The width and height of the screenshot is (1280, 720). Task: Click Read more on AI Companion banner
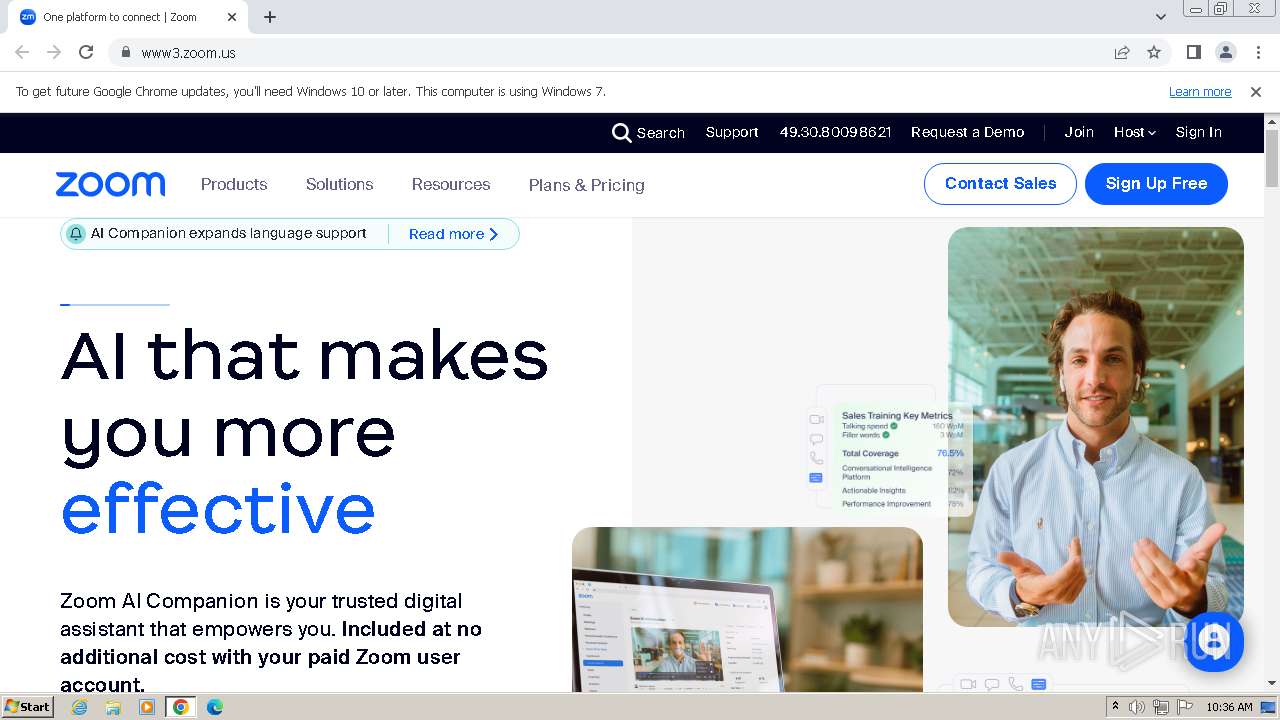pos(453,234)
